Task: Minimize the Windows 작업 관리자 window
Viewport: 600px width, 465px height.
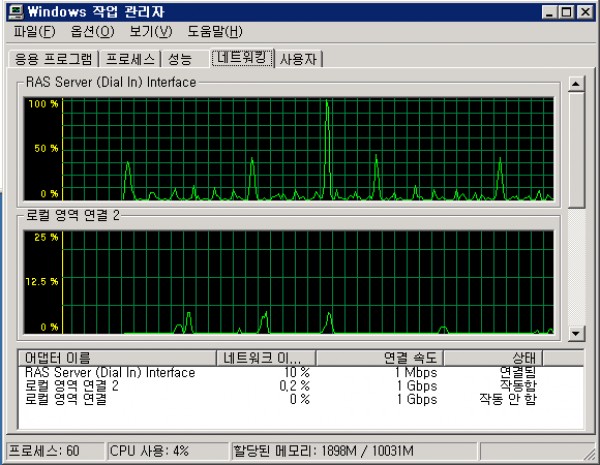Action: pyautogui.click(x=549, y=12)
